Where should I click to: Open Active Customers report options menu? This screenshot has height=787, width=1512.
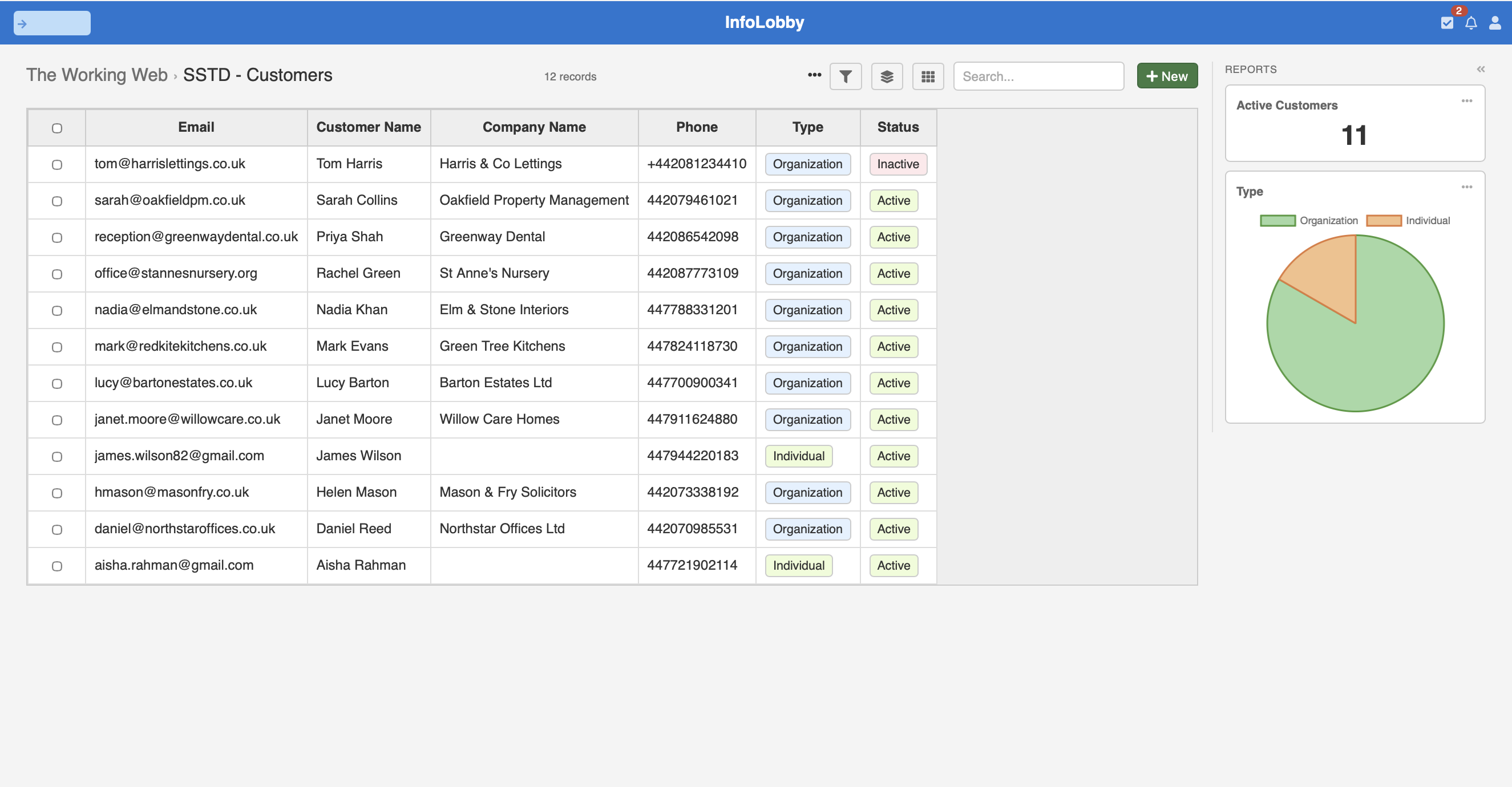1466,101
